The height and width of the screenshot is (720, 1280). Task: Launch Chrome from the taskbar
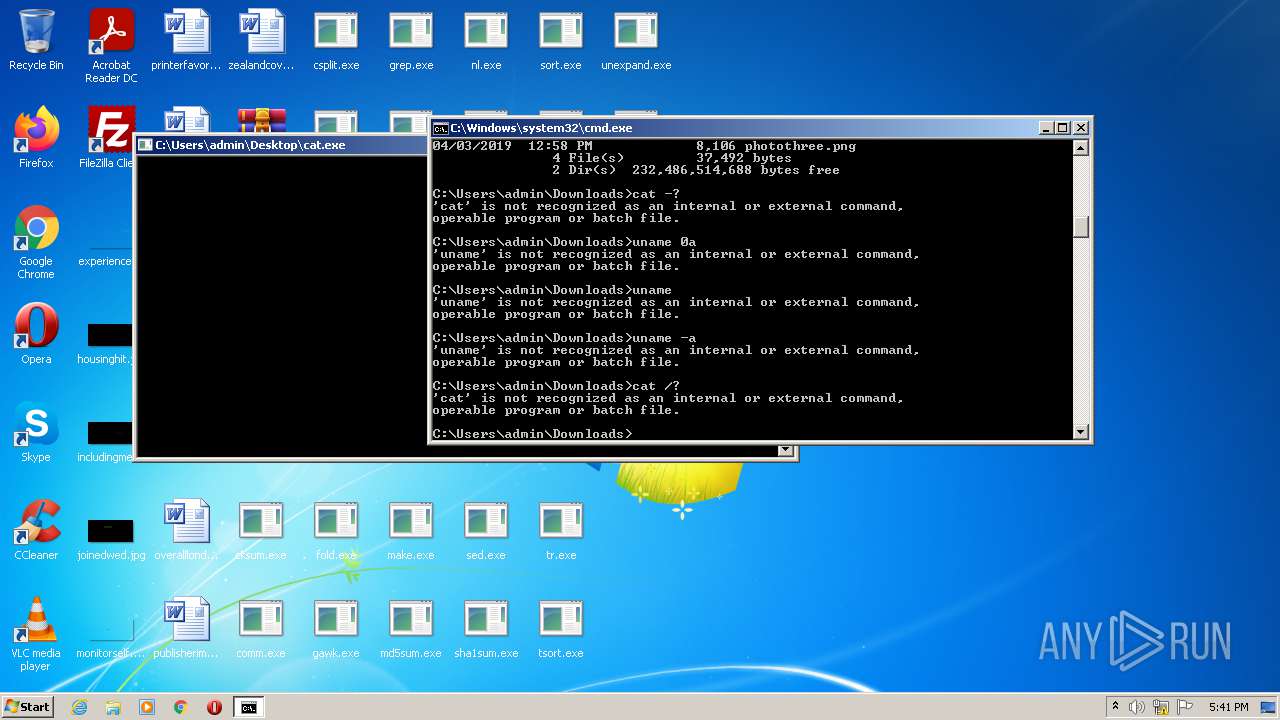[180, 707]
